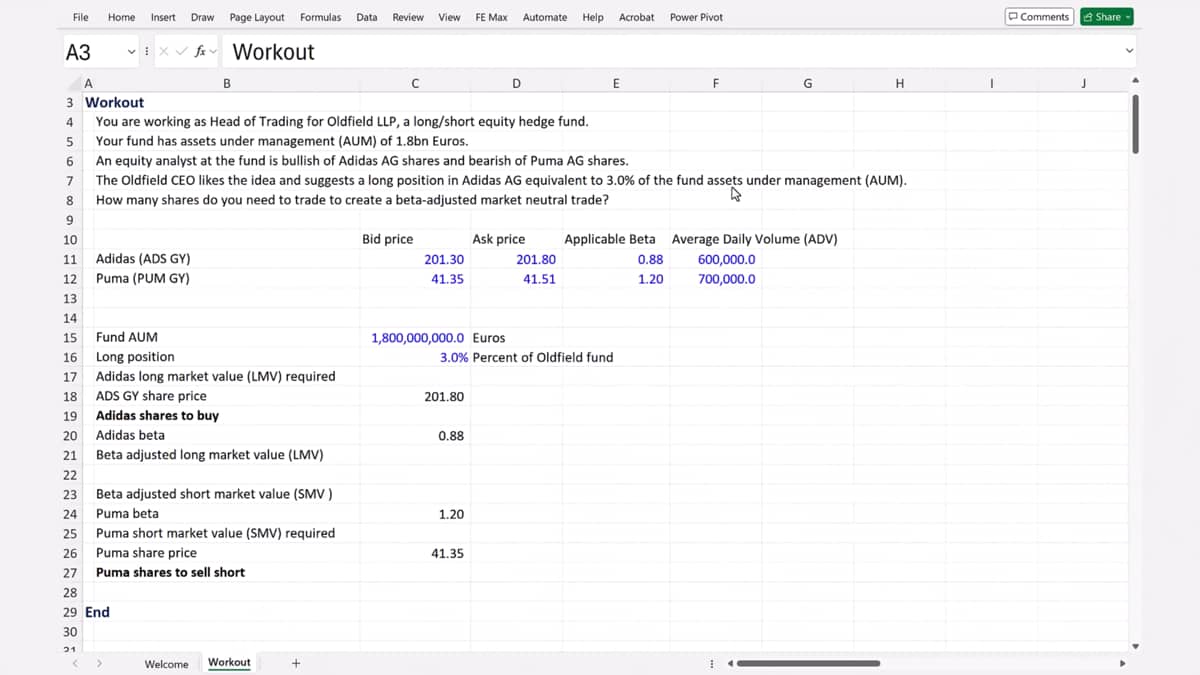Click the next sheet navigation arrow
Image resolution: width=1200 pixels, height=675 pixels.
pos(99,663)
